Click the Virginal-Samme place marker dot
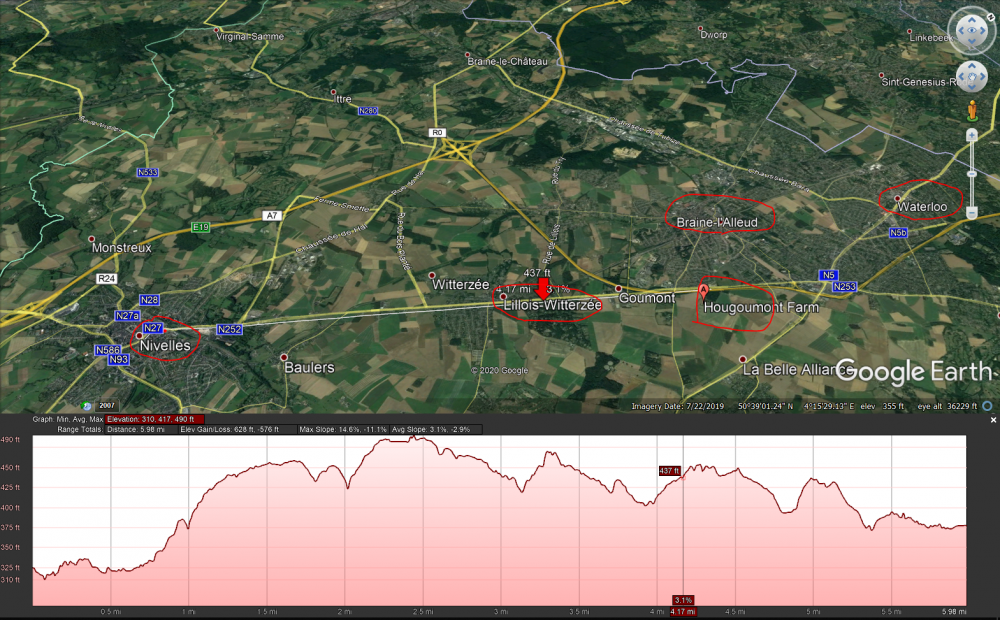The height and width of the screenshot is (620, 1000). (216, 30)
